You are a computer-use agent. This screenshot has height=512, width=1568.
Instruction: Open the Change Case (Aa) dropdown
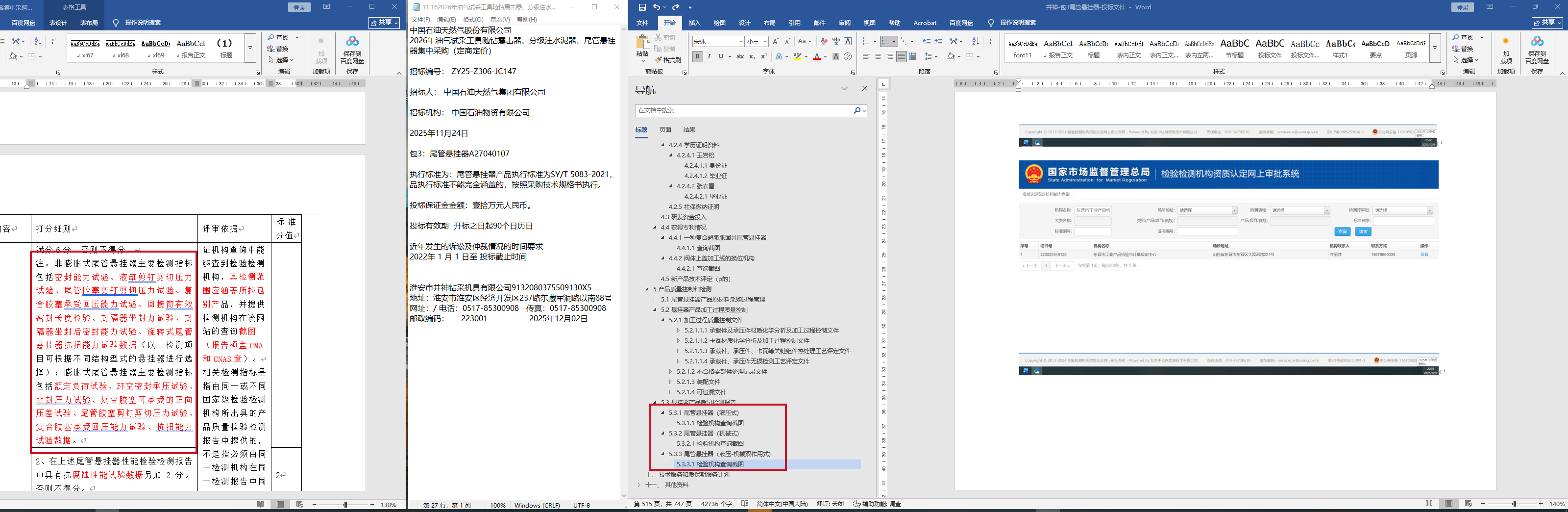(x=805, y=42)
